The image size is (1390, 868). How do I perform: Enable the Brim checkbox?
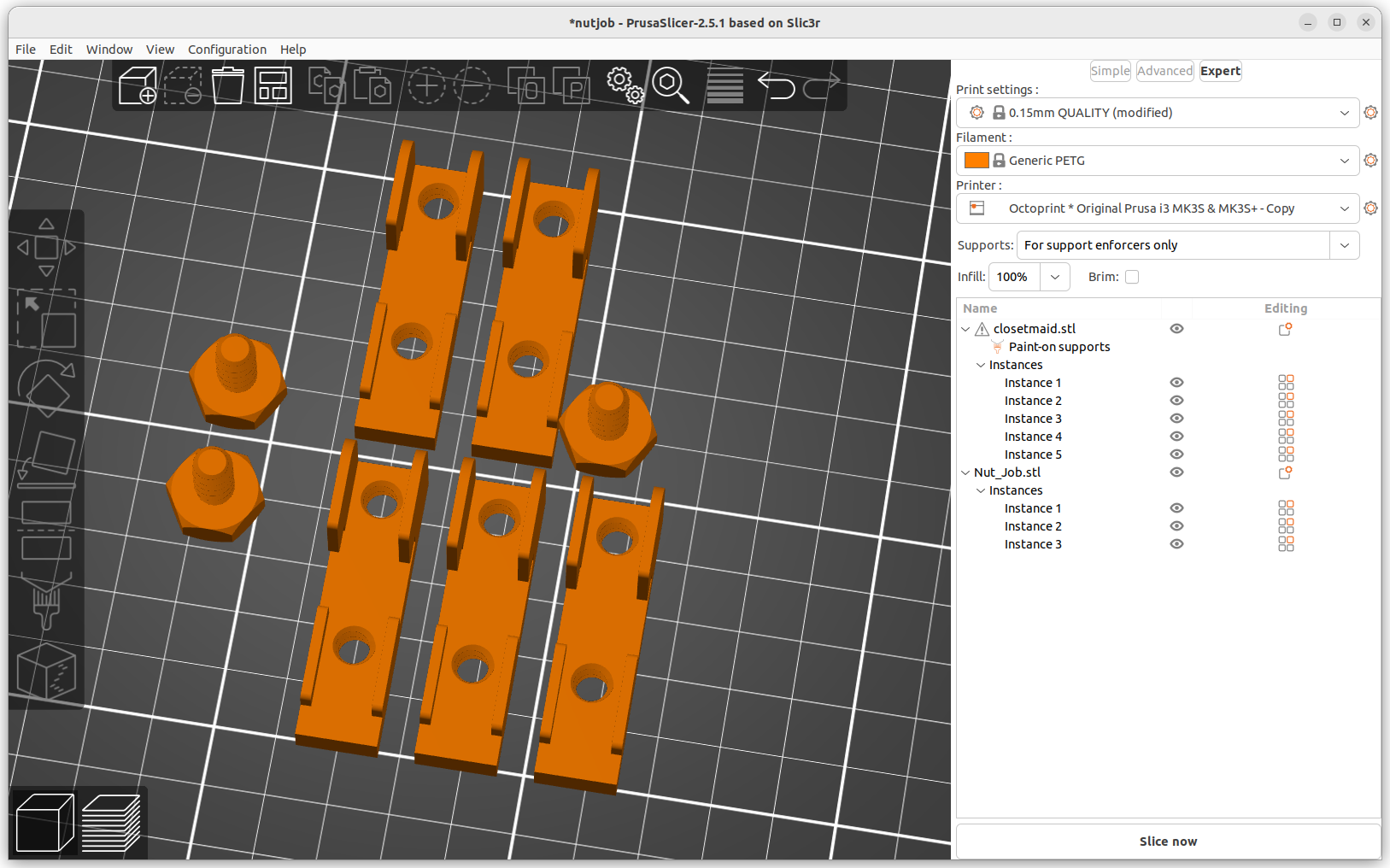pyautogui.click(x=1132, y=276)
